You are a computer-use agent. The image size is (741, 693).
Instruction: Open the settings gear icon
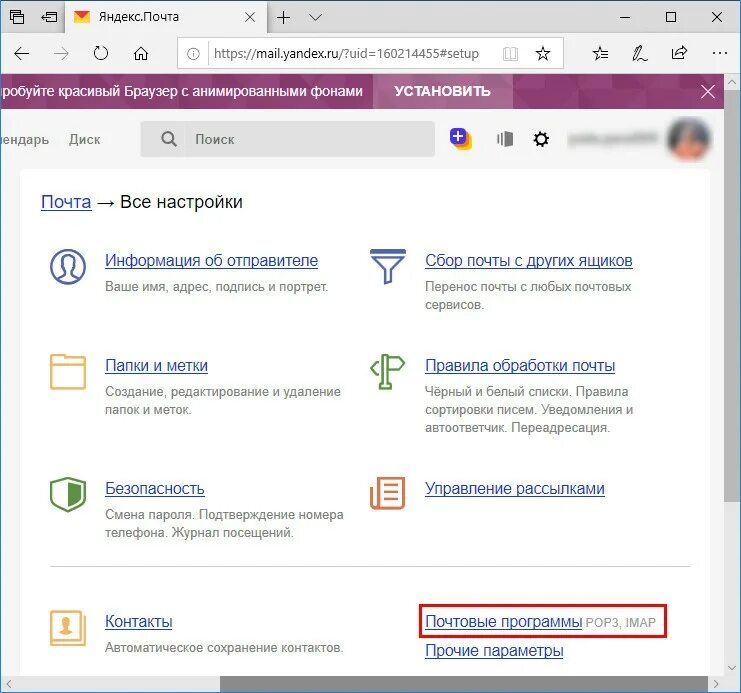click(541, 139)
